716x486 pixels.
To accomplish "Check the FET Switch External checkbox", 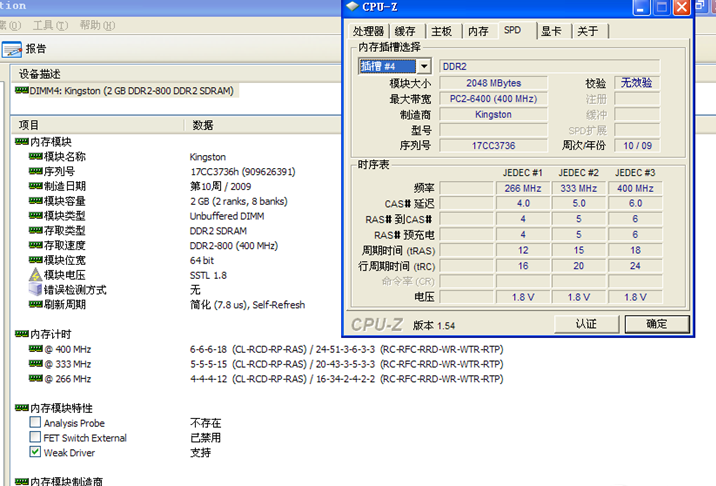I will (35, 438).
